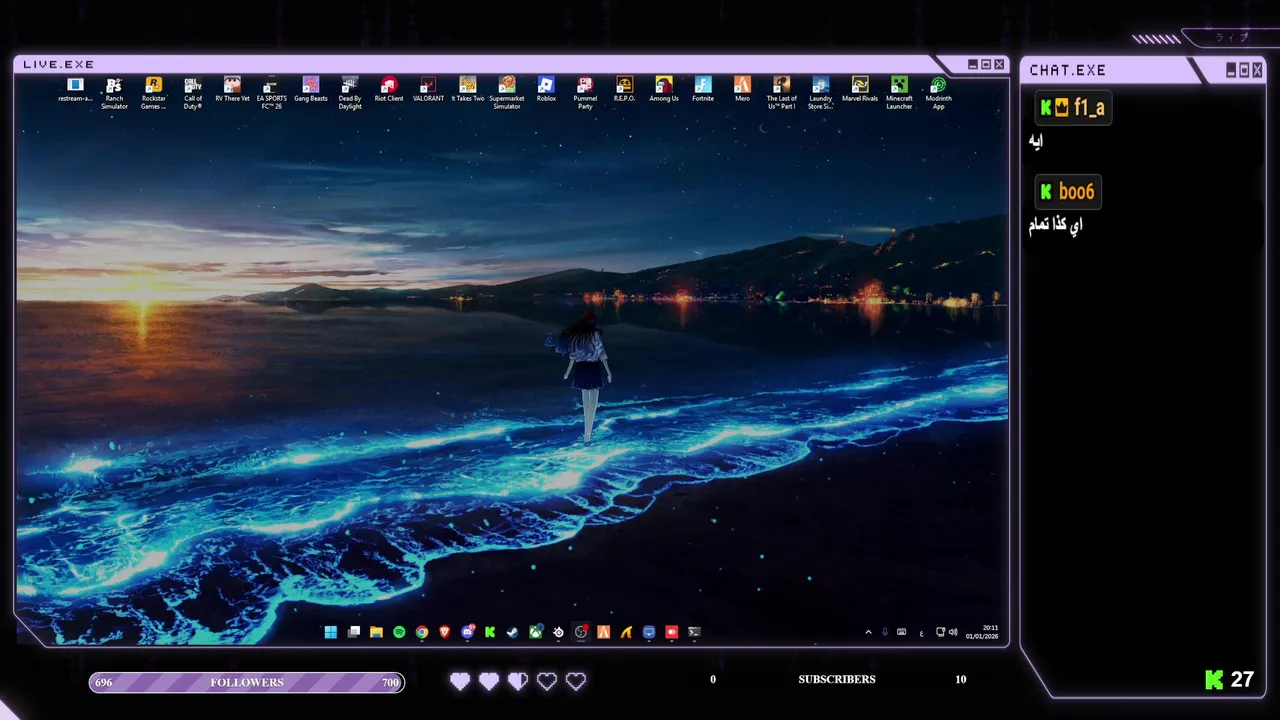1280x720 pixels.
Task: Launch Ranch Simulator from desktop
Action: pyautogui.click(x=114, y=93)
